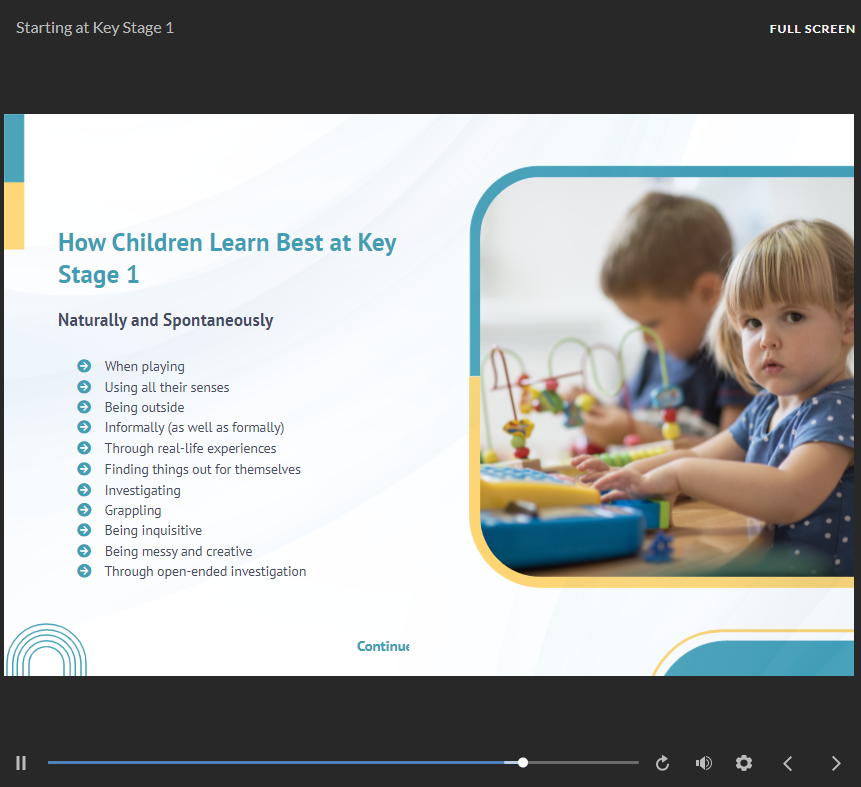Viewport: 861px width, 787px height.
Task: Mute the audio volume
Action: pyautogui.click(x=703, y=763)
